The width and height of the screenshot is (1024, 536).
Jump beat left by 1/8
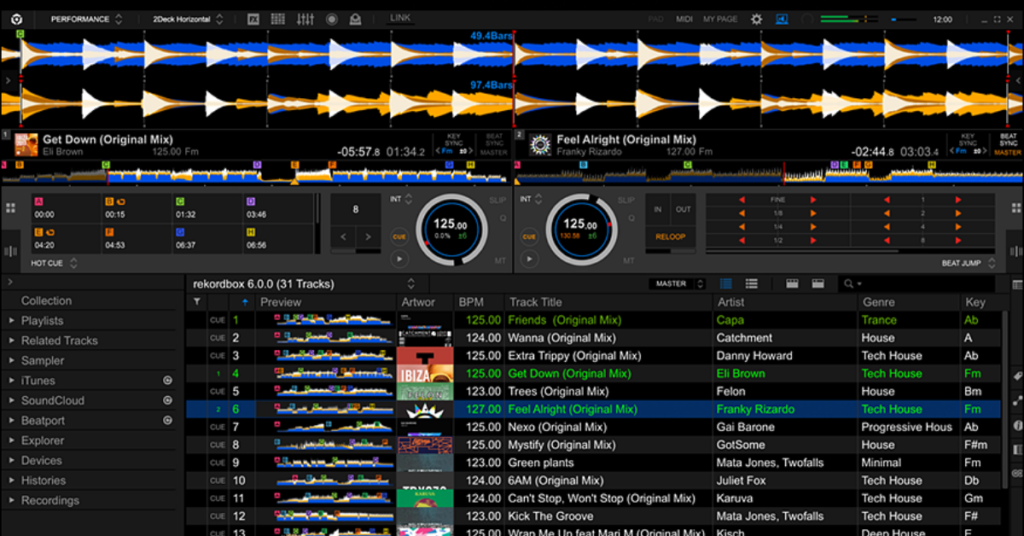tap(742, 213)
